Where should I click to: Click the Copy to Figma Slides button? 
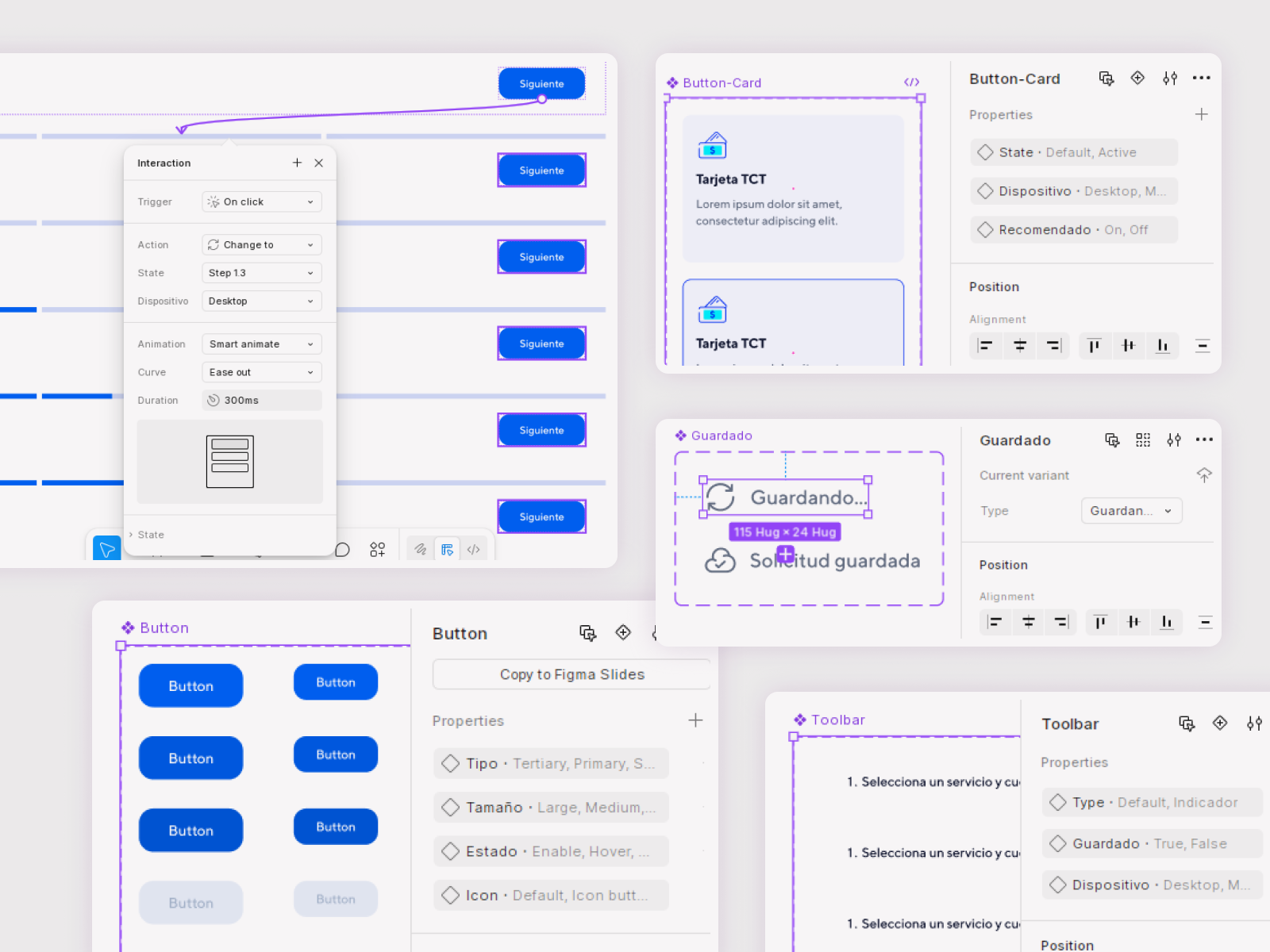(571, 674)
